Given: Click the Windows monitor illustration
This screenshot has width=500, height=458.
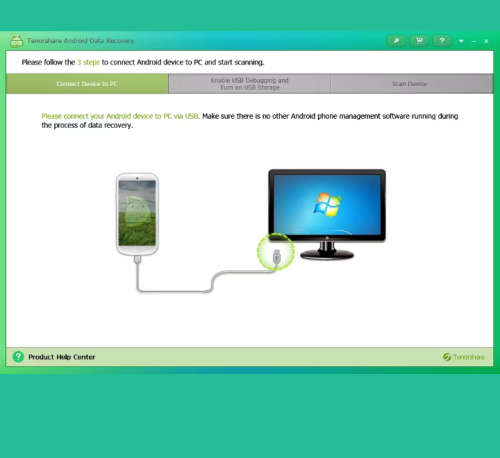Looking at the screenshot, I should [x=327, y=215].
